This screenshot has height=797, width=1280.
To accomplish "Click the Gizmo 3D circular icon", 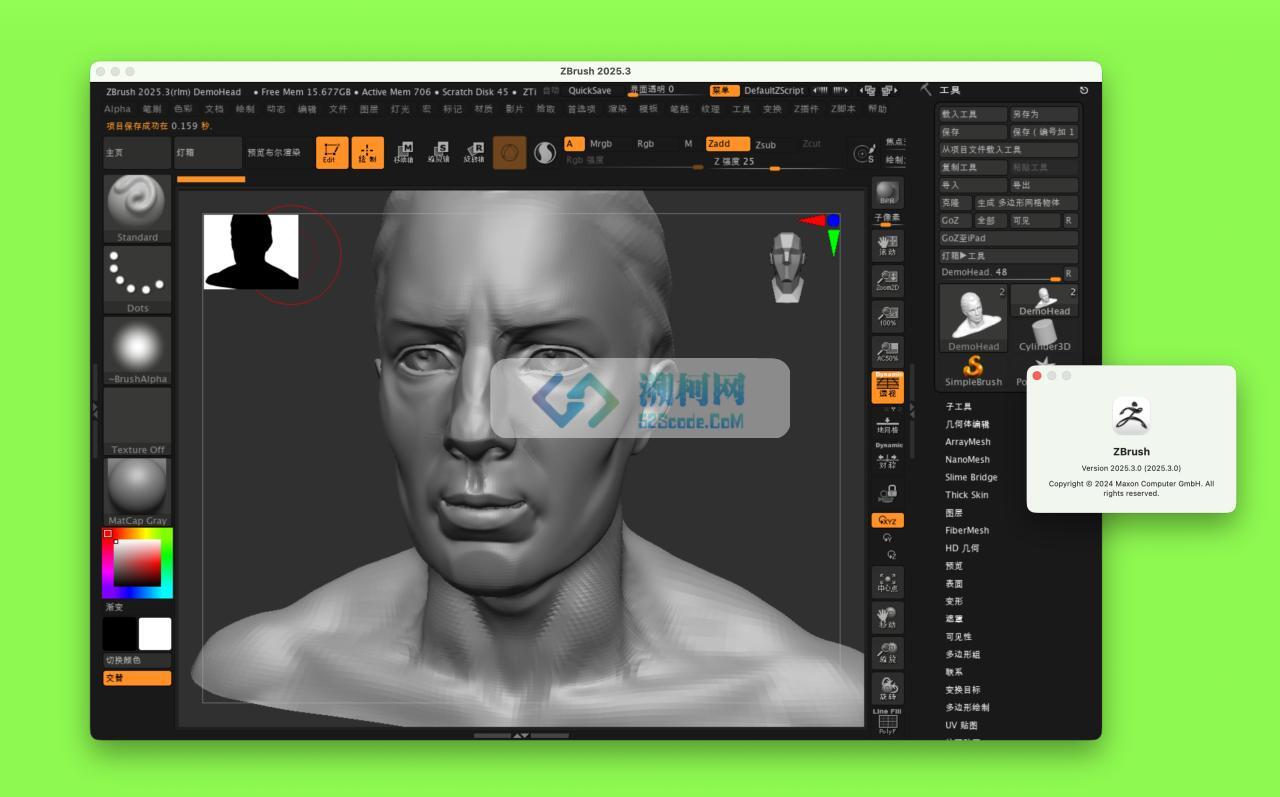I will tap(510, 152).
